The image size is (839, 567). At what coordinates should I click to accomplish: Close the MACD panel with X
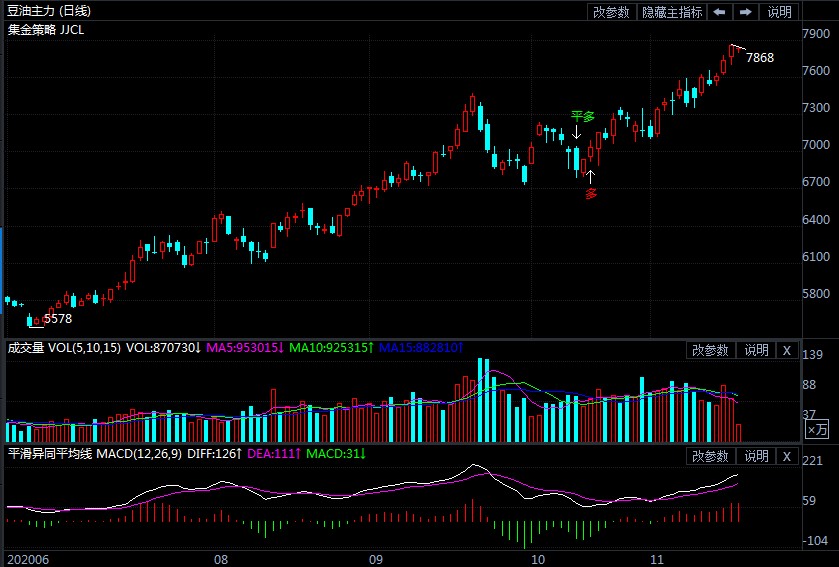[x=787, y=456]
